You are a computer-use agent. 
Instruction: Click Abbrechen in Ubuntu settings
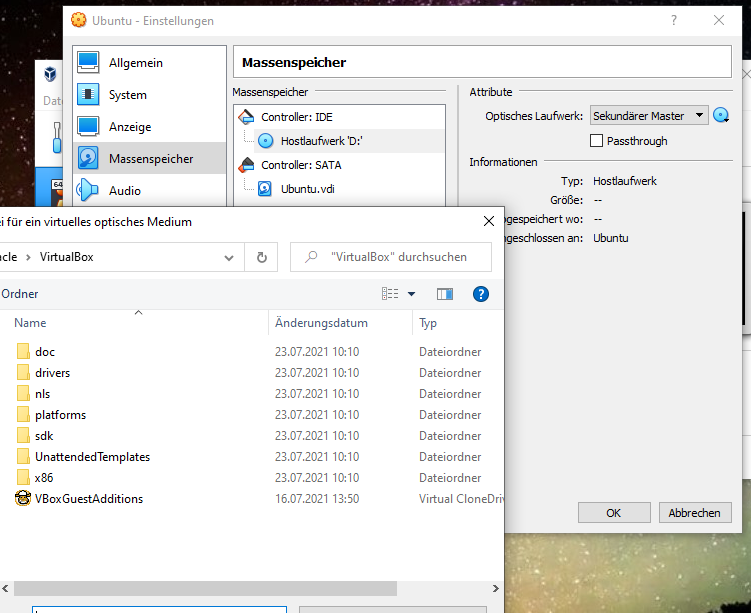(695, 513)
